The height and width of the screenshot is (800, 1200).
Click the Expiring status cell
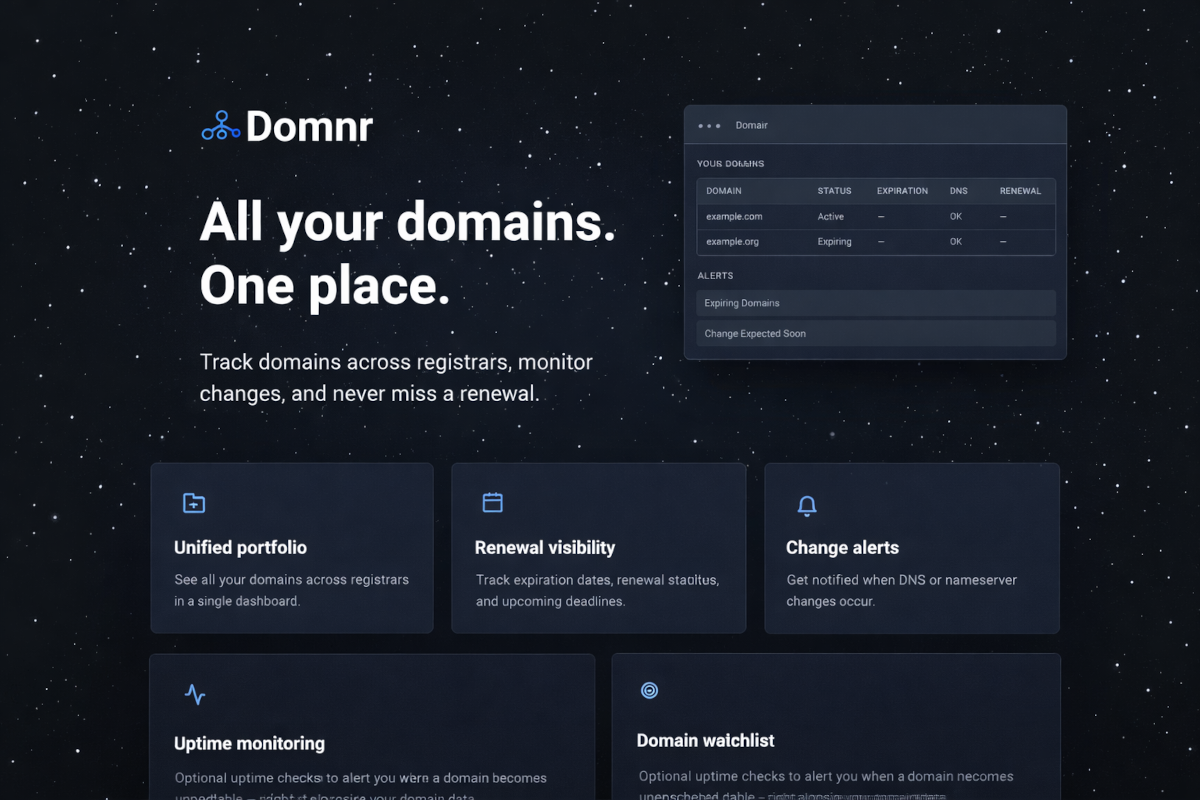pyautogui.click(x=835, y=242)
